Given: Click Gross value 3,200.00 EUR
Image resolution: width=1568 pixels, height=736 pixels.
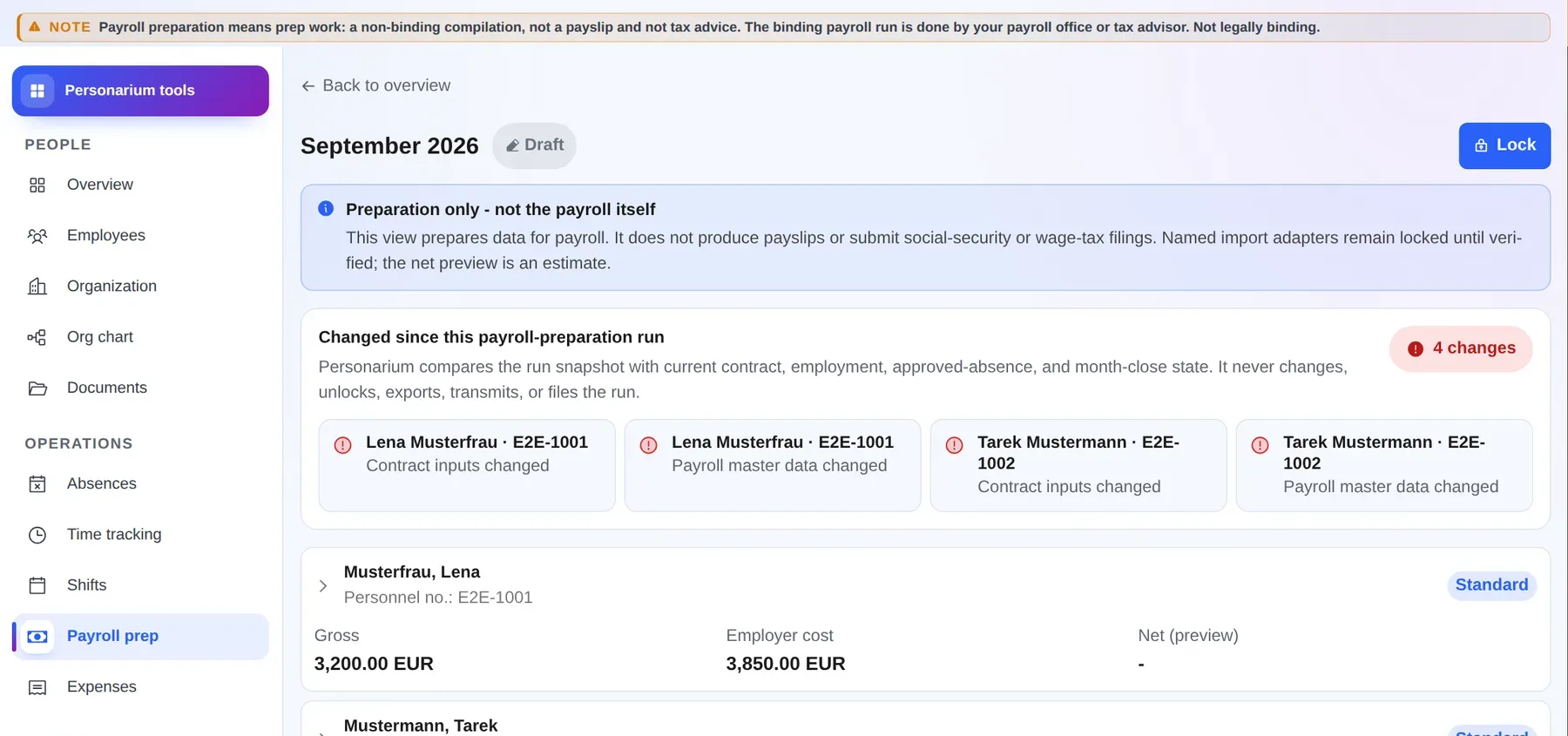Looking at the screenshot, I should click(x=374, y=664).
